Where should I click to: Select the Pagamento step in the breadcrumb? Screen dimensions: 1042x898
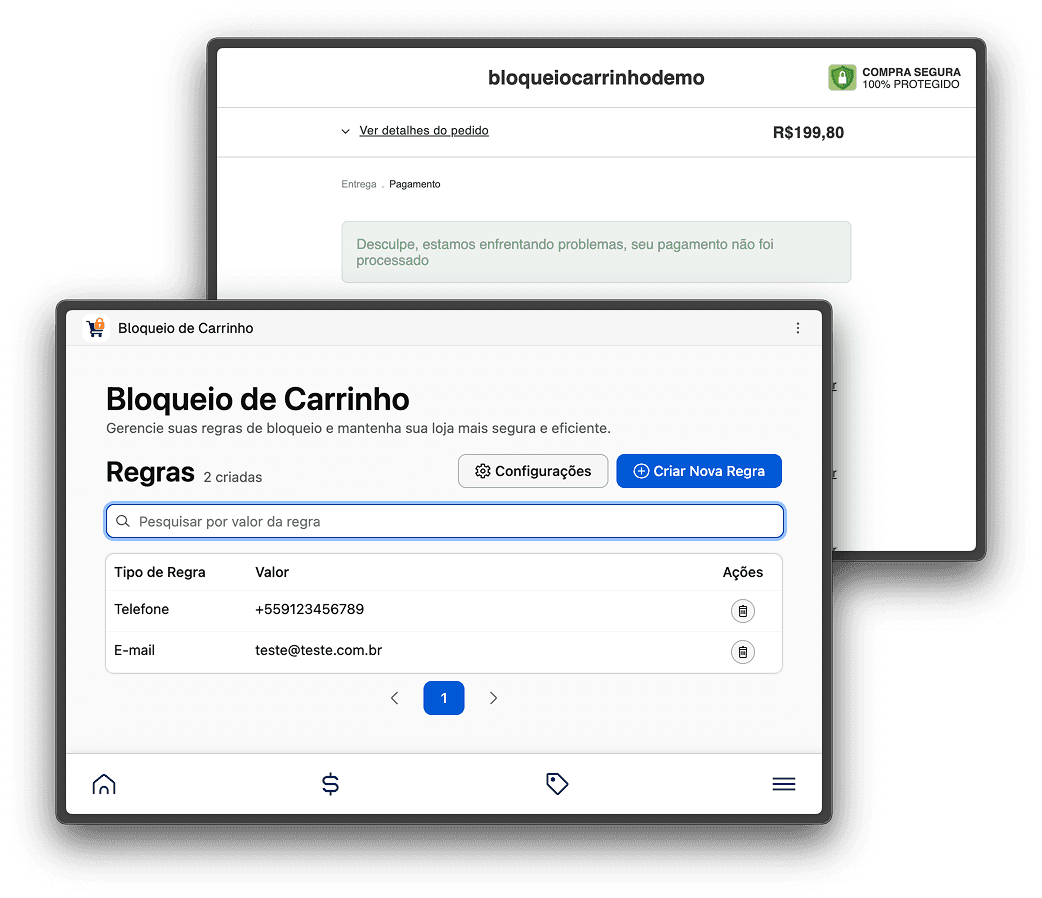pos(415,184)
